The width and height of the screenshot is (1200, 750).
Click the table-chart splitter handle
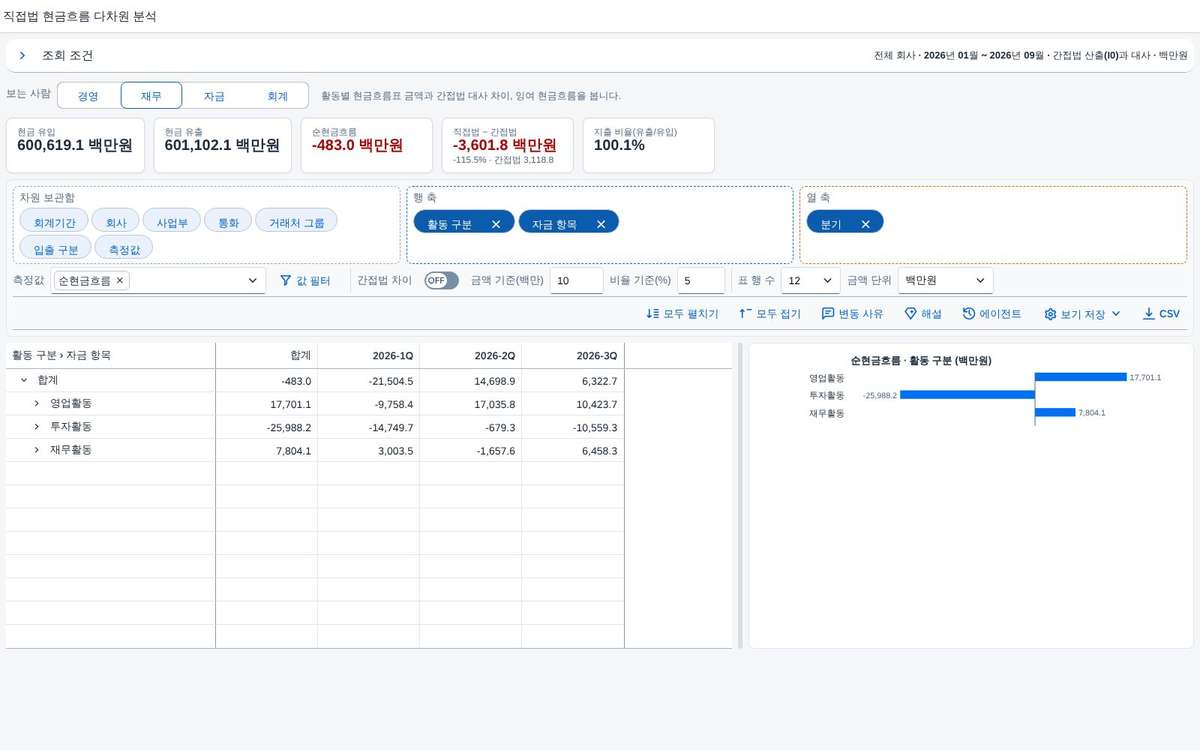coord(740,496)
